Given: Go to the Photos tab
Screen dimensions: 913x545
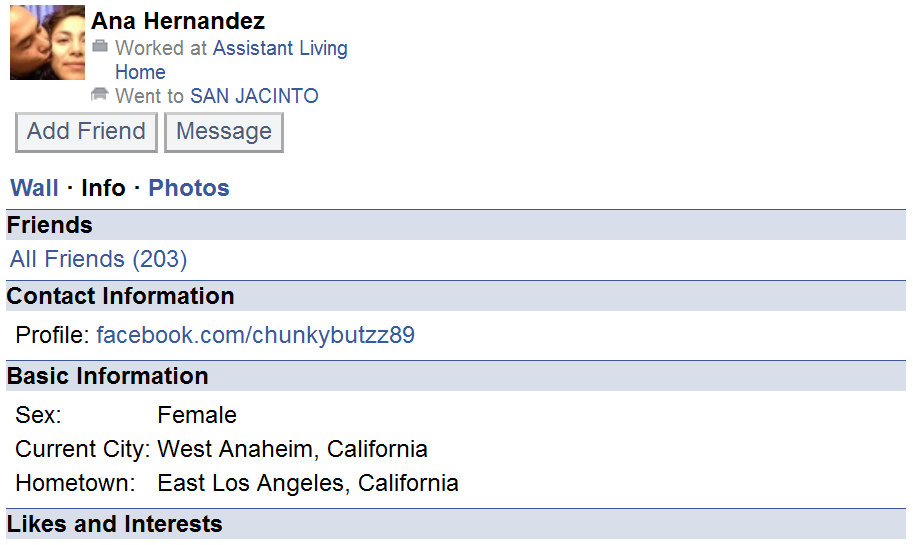Looking at the screenshot, I should pyautogui.click(x=189, y=188).
